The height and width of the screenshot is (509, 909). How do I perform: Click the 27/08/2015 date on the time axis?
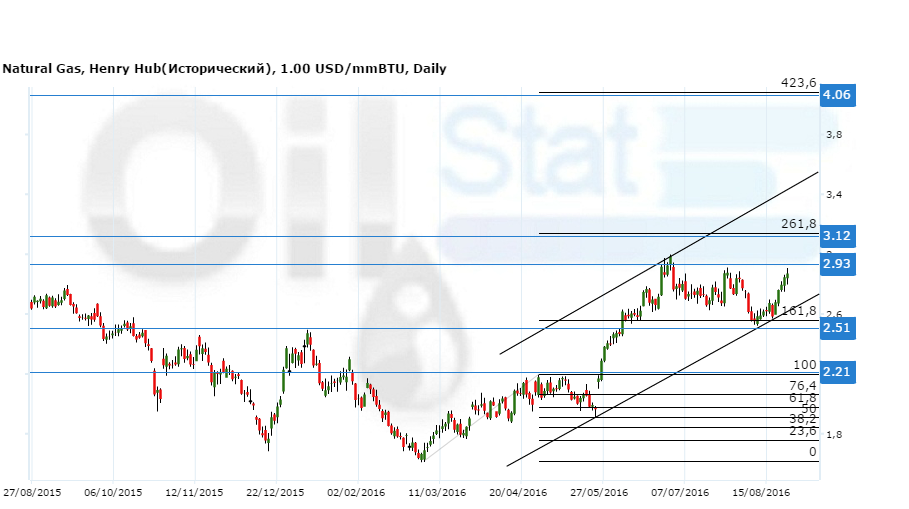point(32,492)
